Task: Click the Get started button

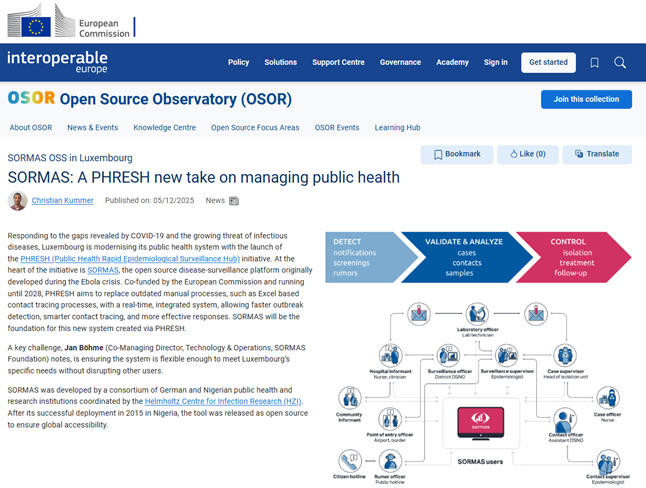Action: point(548,62)
